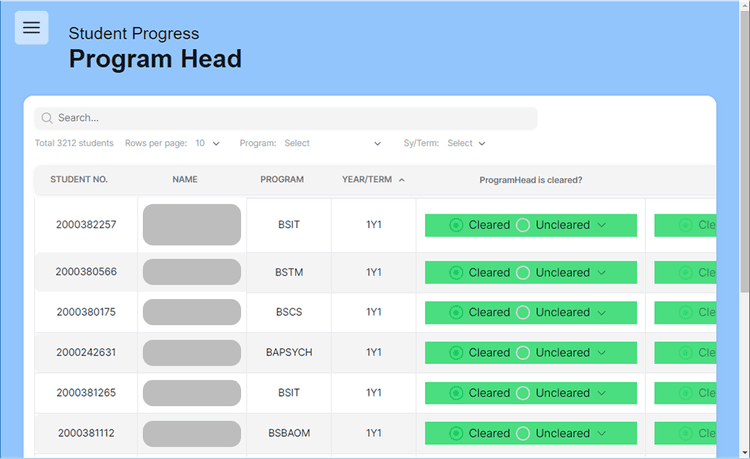Click the Program column header
Screen dimensions: 750x459
tap(282, 180)
